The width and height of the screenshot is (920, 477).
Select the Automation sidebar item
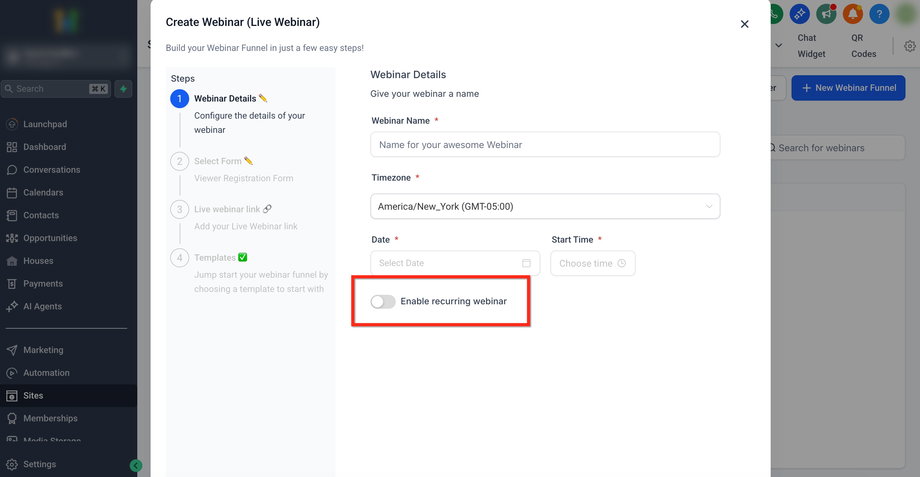pyautogui.click(x=46, y=373)
